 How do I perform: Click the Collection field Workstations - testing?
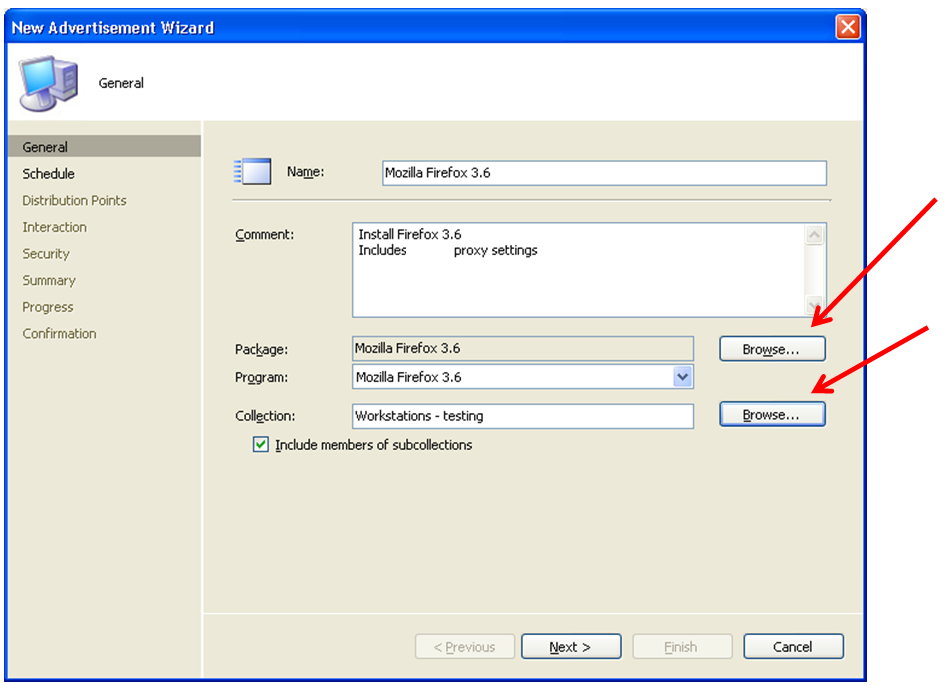pos(523,416)
